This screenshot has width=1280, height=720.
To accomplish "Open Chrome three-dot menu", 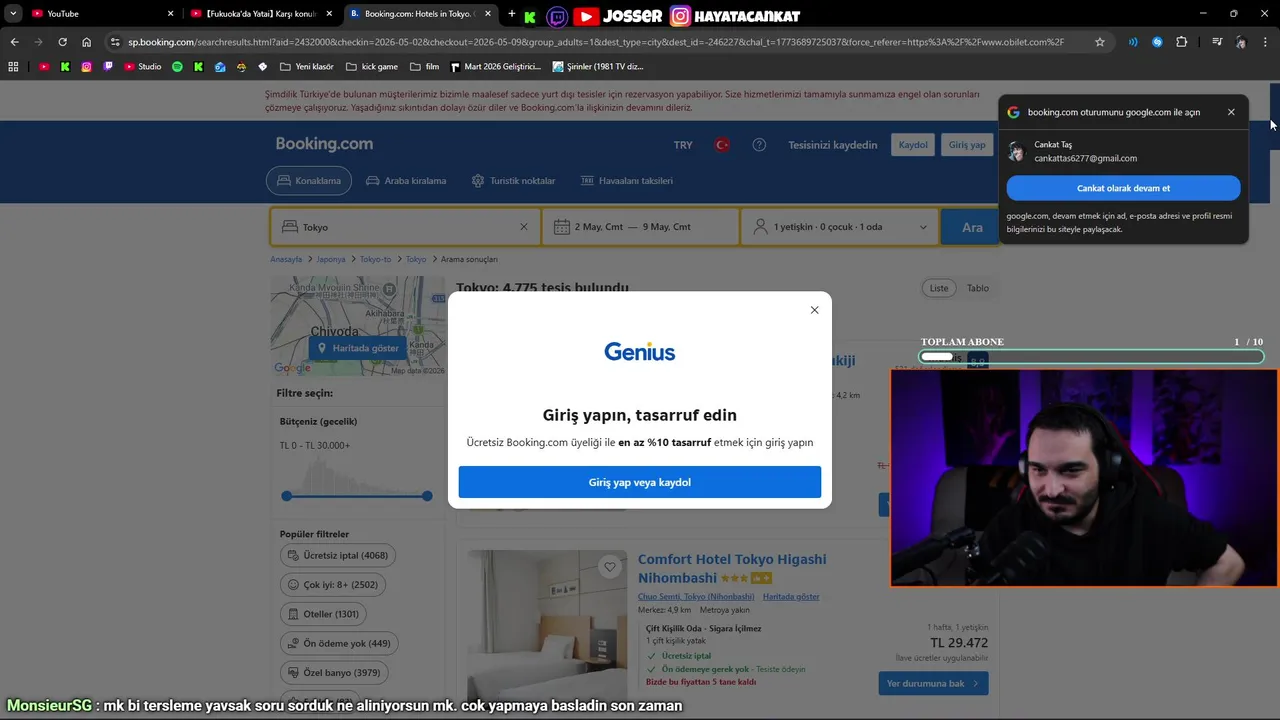I will click(x=1265, y=42).
